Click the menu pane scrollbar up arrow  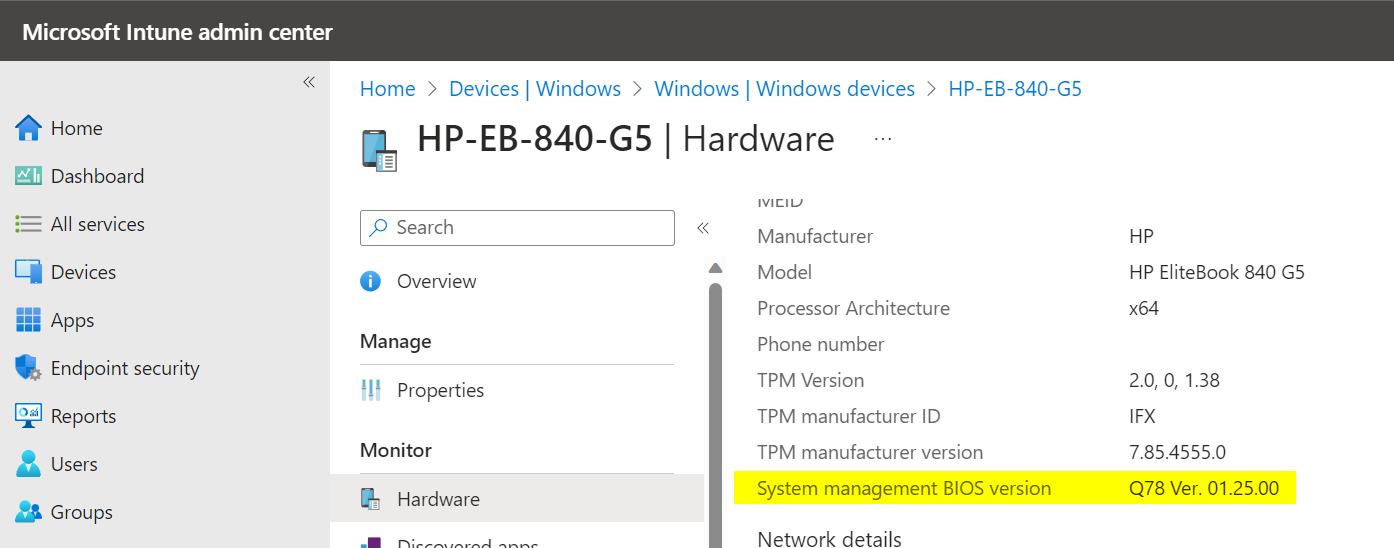coord(715,268)
